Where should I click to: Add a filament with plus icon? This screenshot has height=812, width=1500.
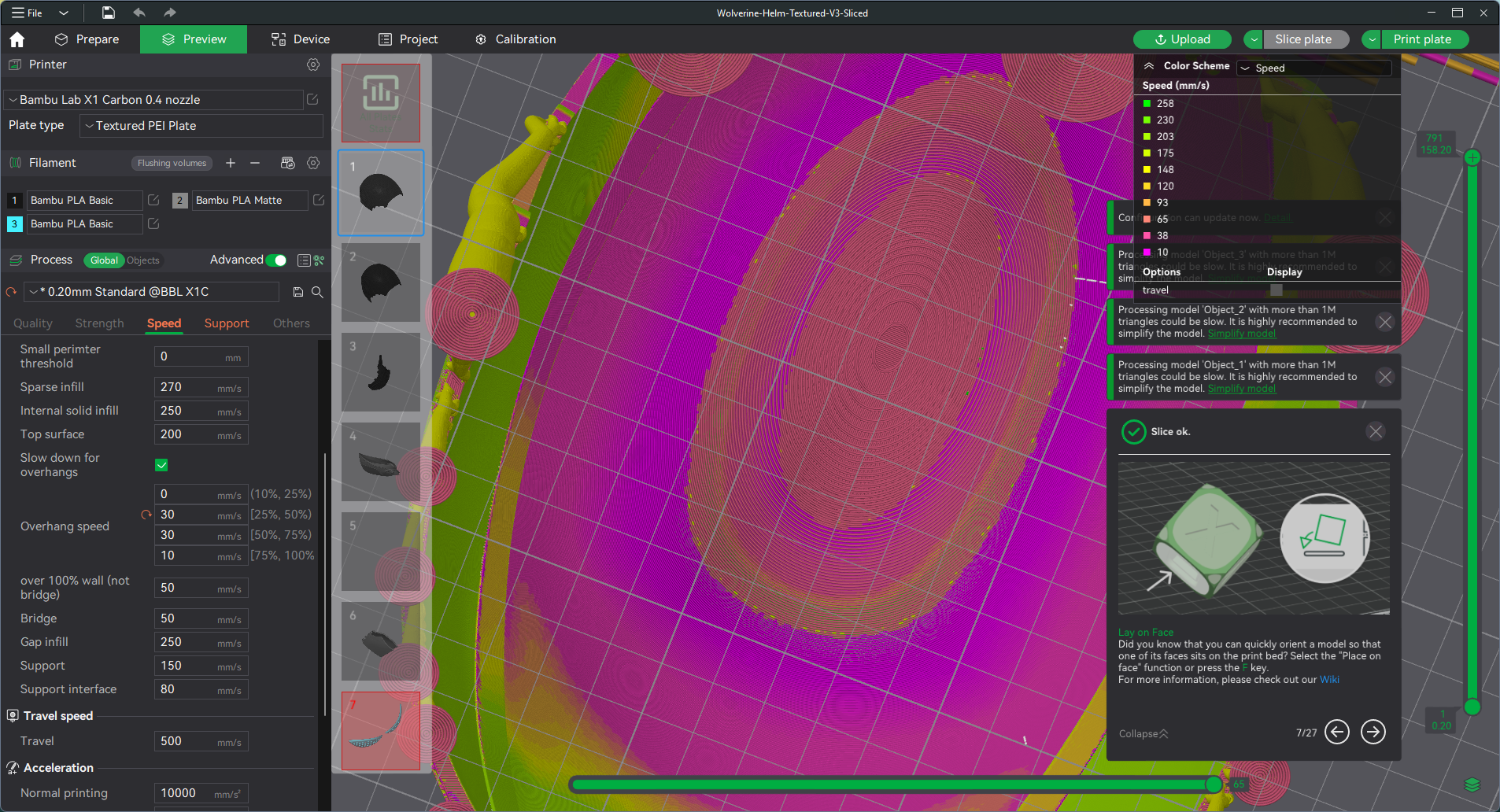point(231,163)
